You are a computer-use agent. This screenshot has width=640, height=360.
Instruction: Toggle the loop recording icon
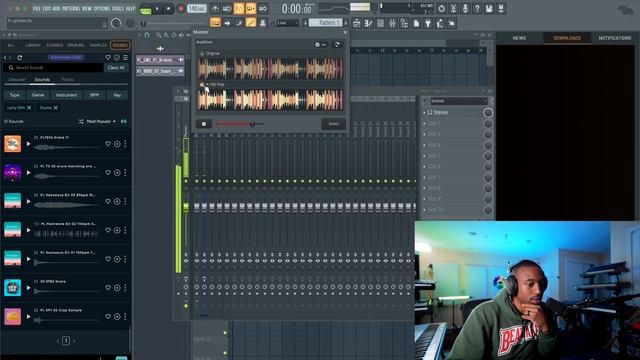(x=262, y=9)
